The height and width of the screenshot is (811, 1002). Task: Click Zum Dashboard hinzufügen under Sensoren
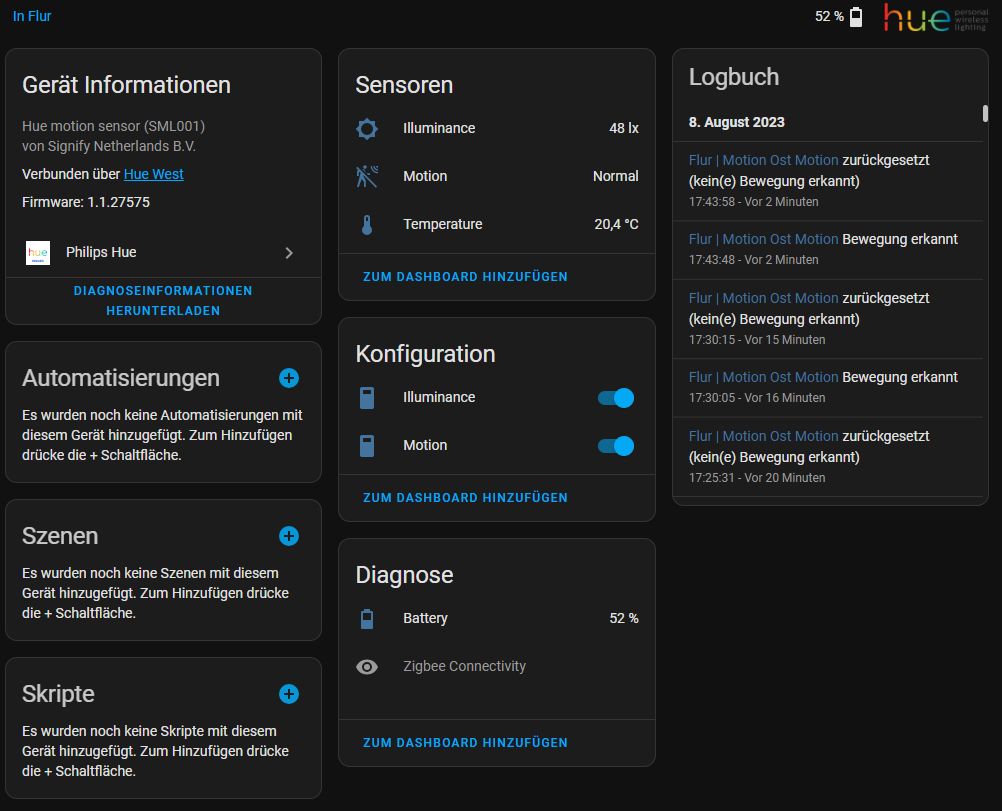tap(465, 276)
